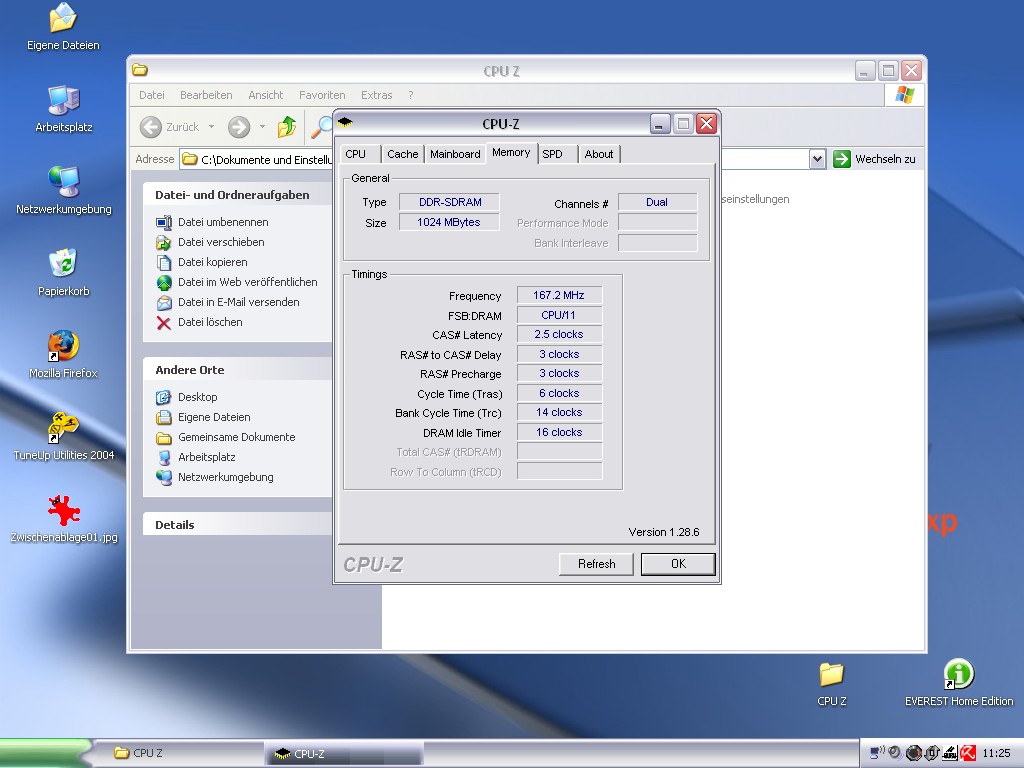1024x768 pixels.
Task: Go to Gemeinsame Dokumente link
Action: coord(236,438)
